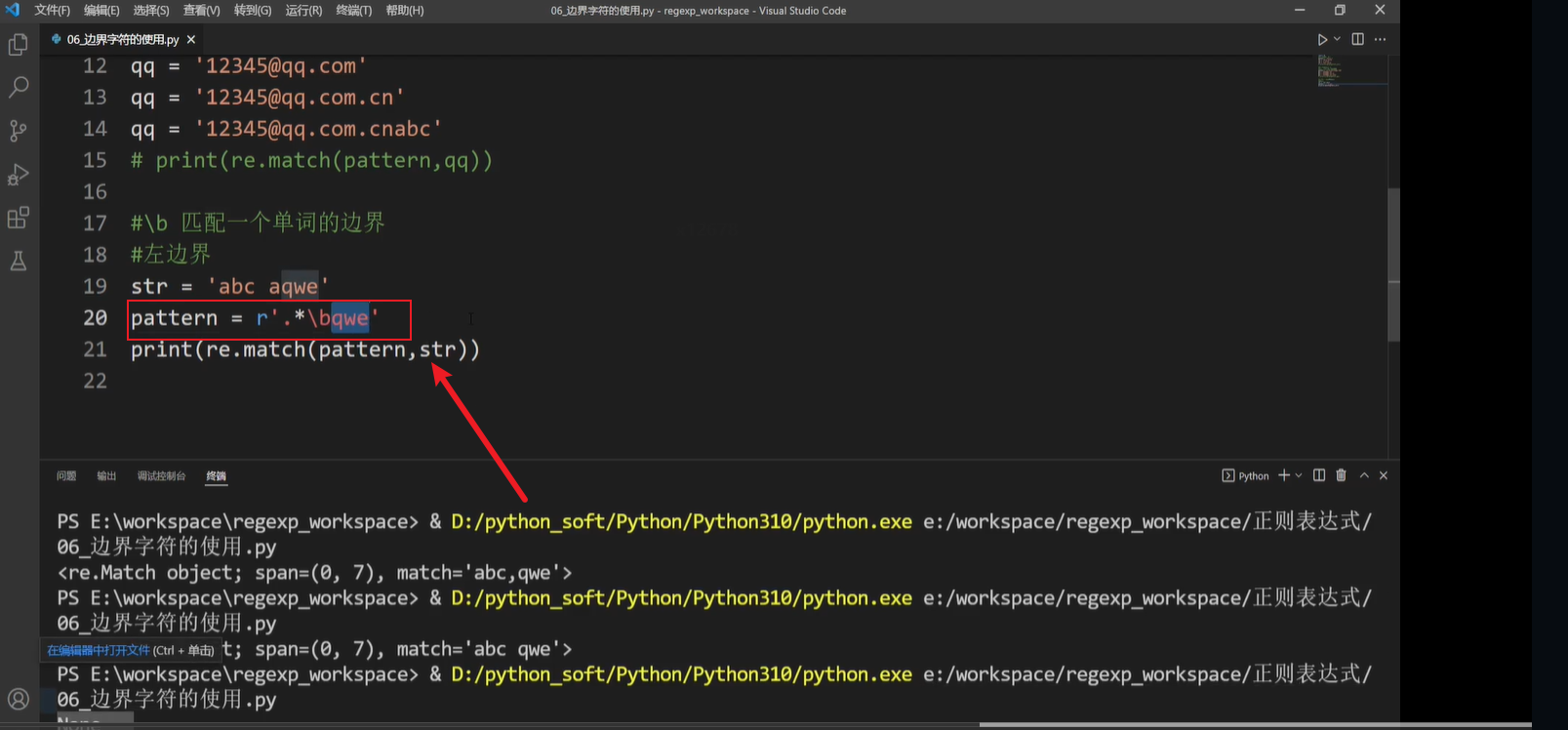Expand the new terminal launch profile dropdown
The image size is (1568, 730).
click(x=1299, y=475)
